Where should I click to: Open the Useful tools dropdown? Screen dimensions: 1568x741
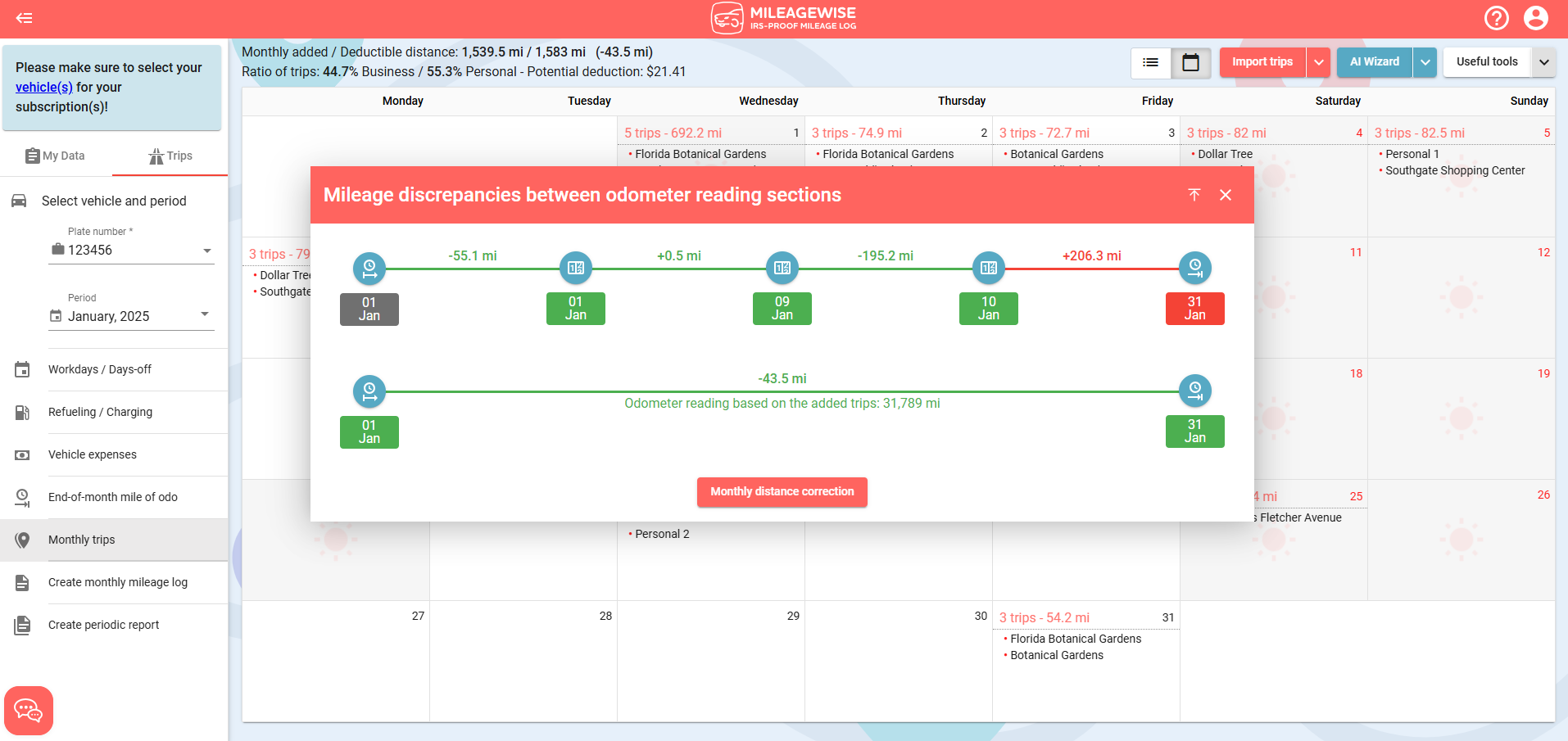coord(1543,62)
